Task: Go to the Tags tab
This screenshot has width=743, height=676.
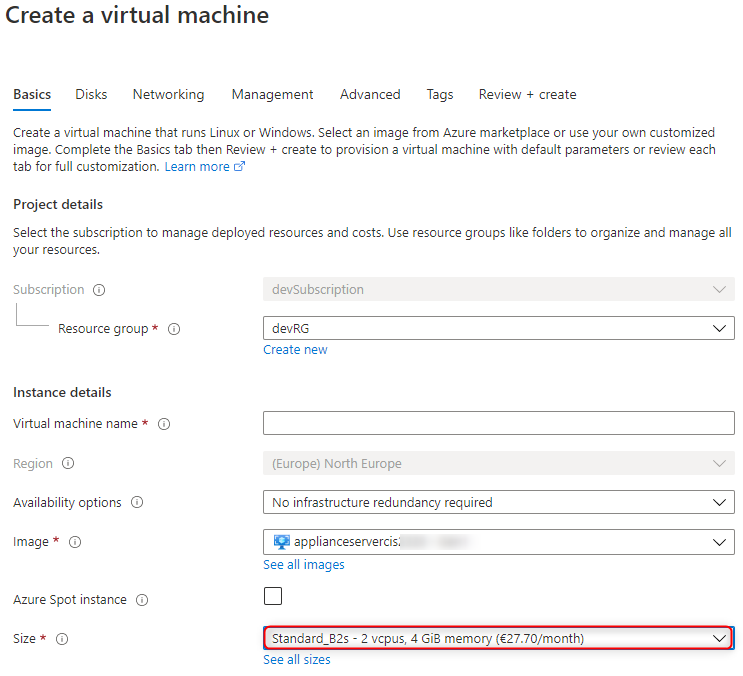Action: coord(440,94)
